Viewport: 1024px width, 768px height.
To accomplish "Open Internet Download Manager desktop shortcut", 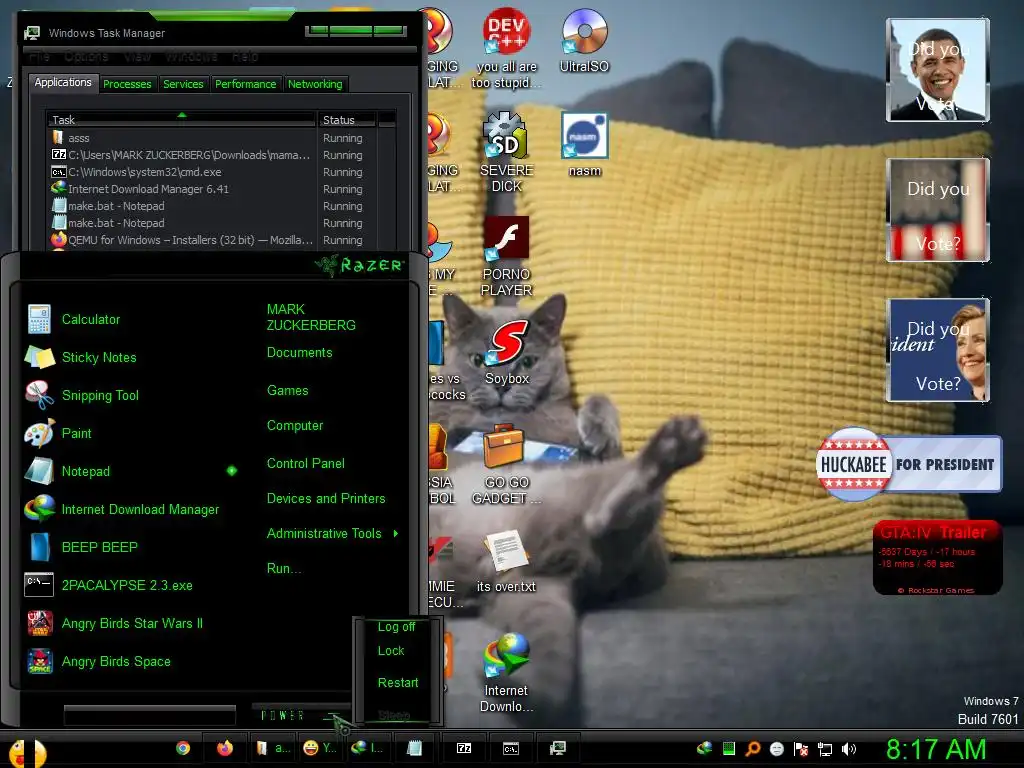I will (506, 673).
